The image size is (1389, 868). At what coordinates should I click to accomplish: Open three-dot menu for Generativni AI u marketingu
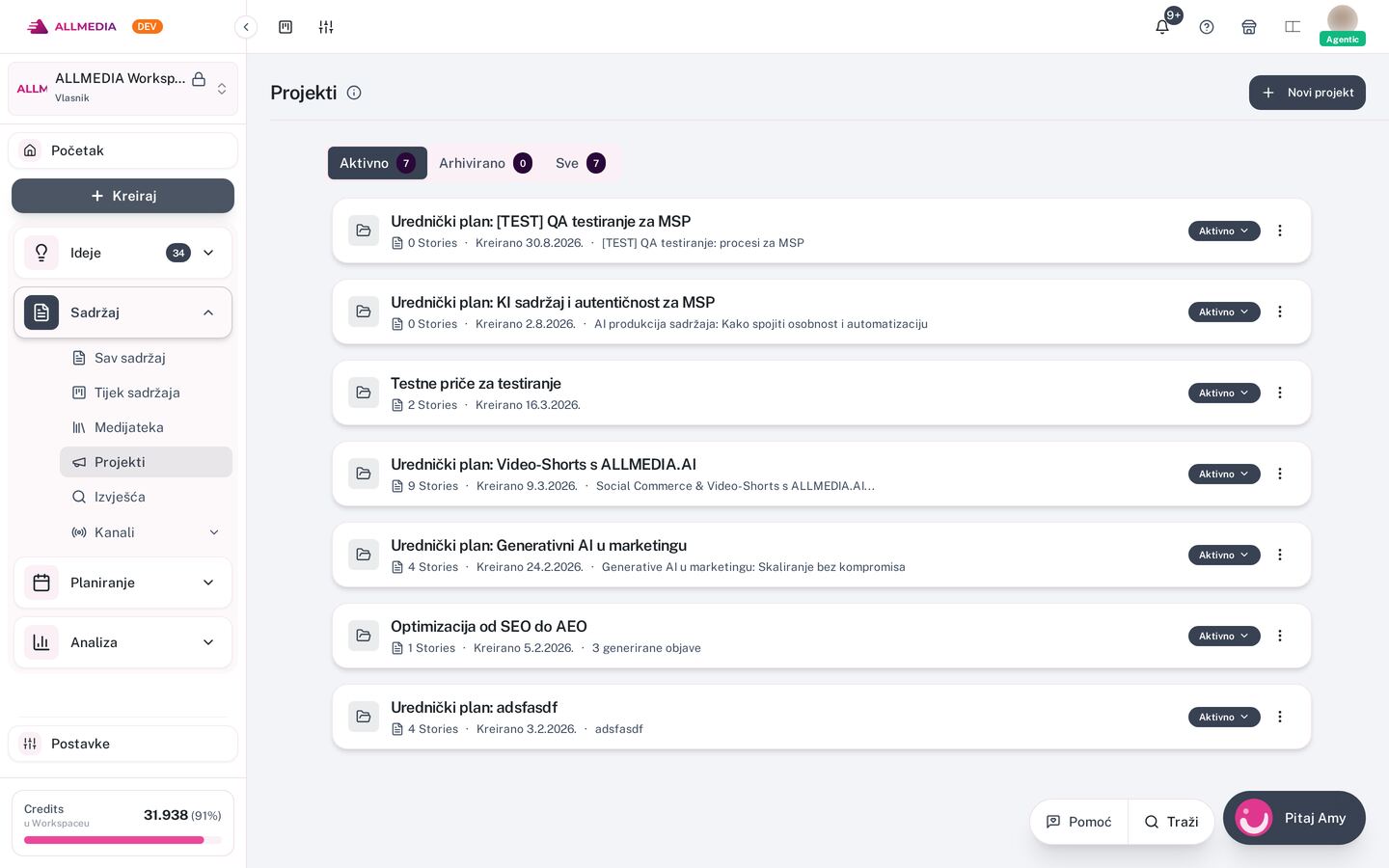coord(1280,555)
